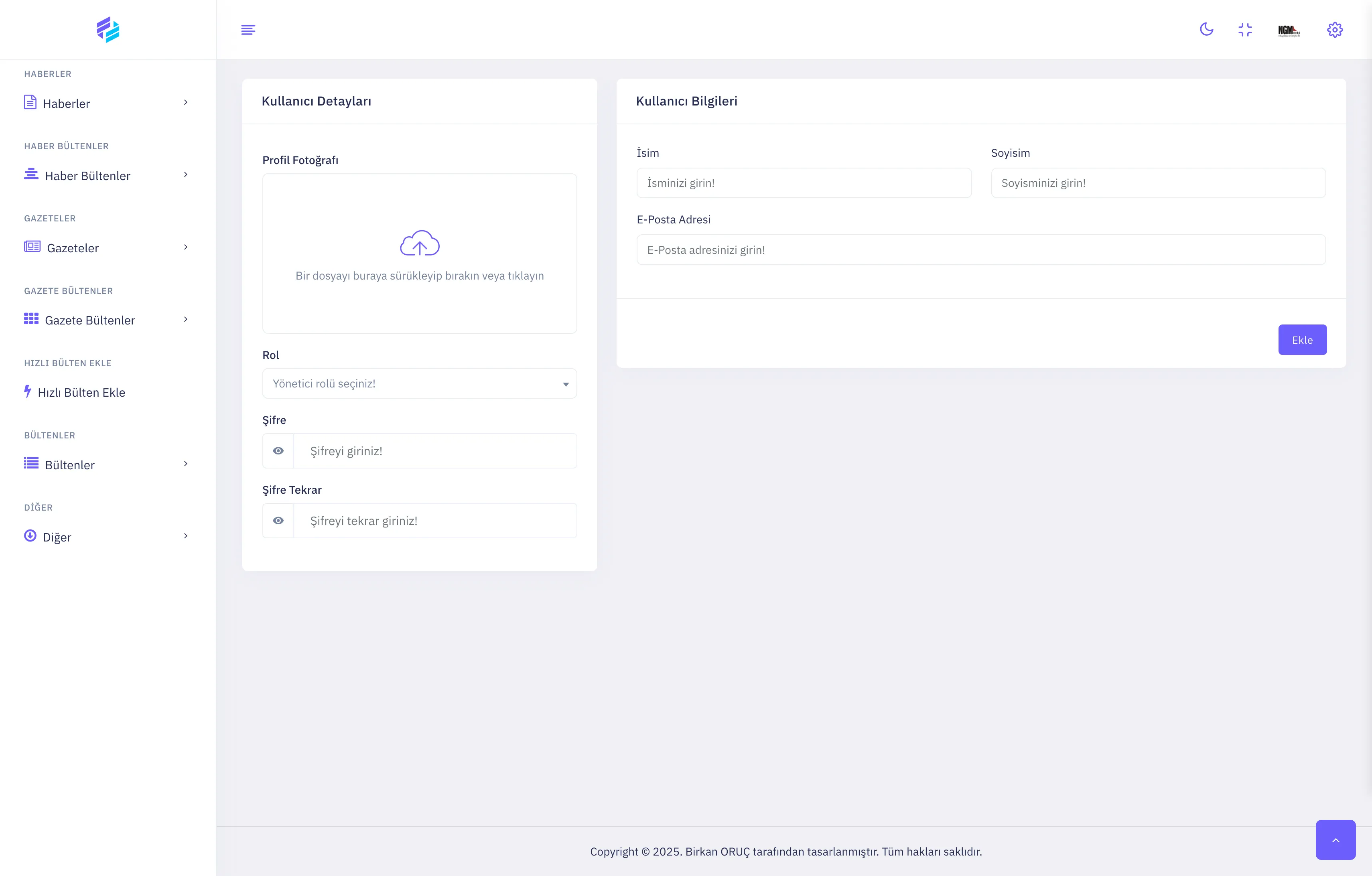The width and height of the screenshot is (1372, 876).
Task: Click the site logo in sidebar
Action: coord(108,30)
